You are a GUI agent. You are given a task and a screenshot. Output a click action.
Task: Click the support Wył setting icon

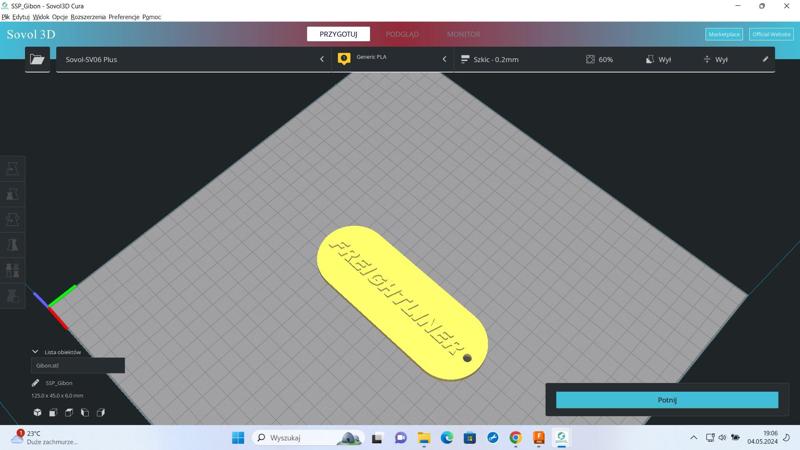tap(649, 59)
